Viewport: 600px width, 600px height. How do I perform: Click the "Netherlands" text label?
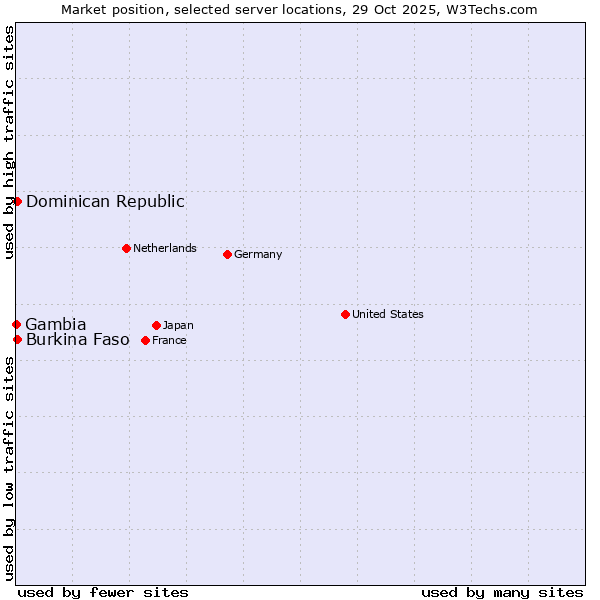pyautogui.click(x=165, y=248)
